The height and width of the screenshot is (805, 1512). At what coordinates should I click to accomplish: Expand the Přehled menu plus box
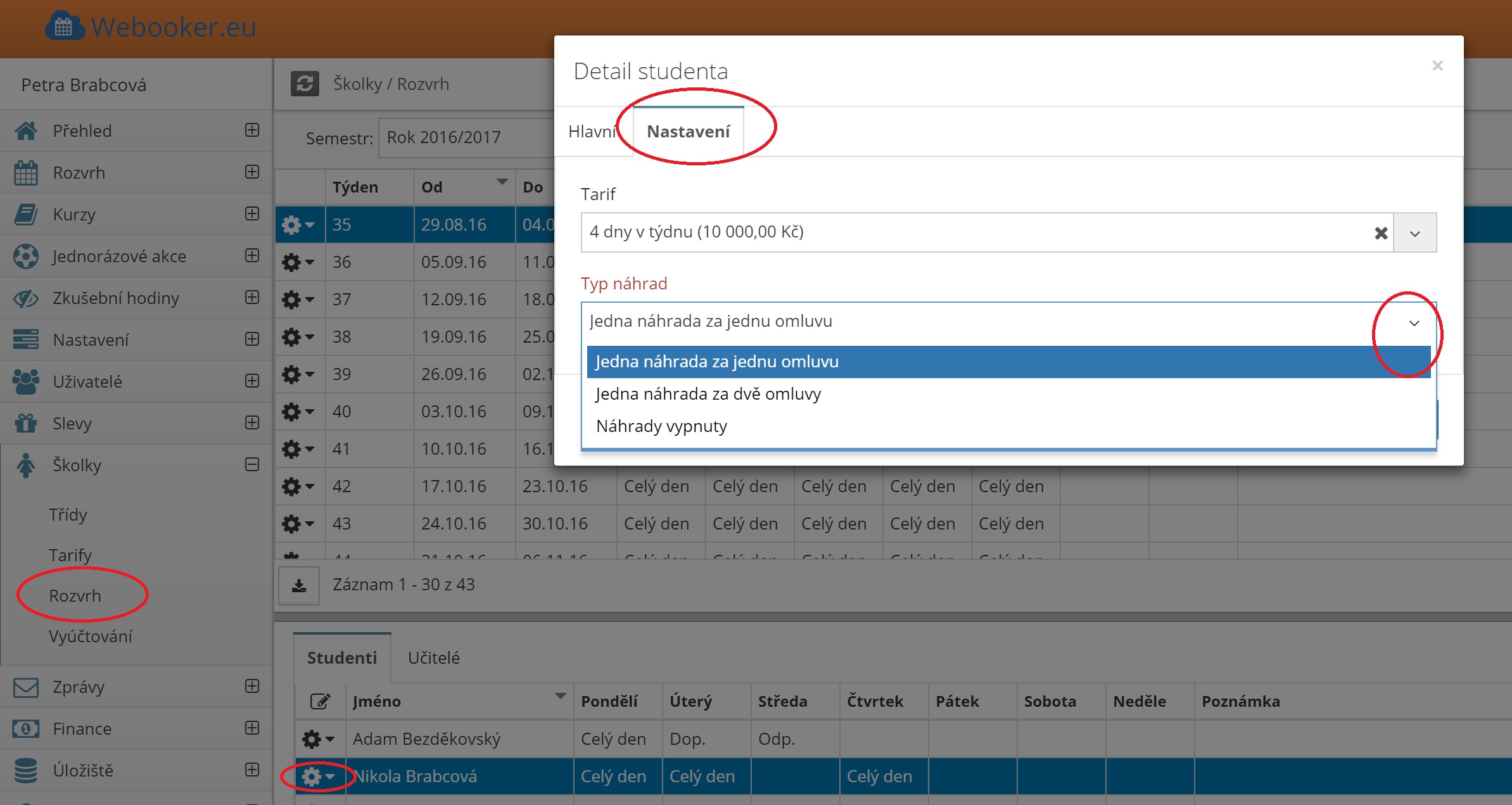point(252,130)
